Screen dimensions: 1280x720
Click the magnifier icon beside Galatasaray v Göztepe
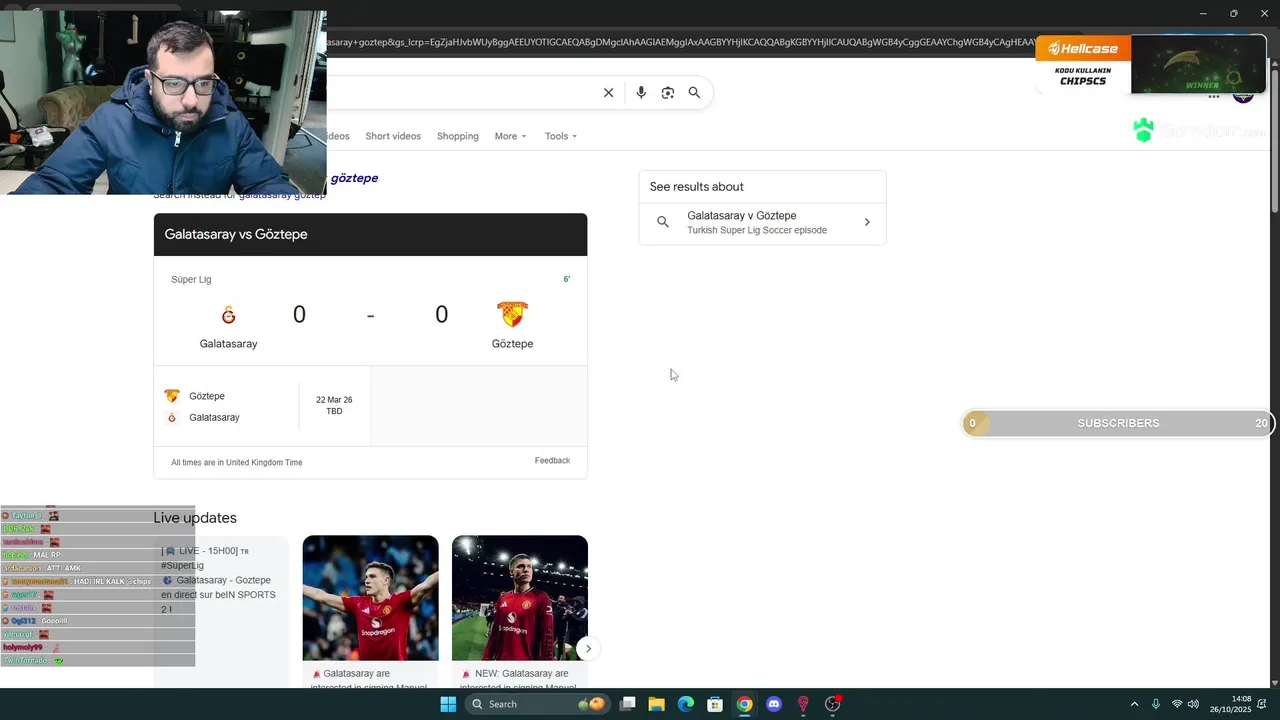click(662, 222)
